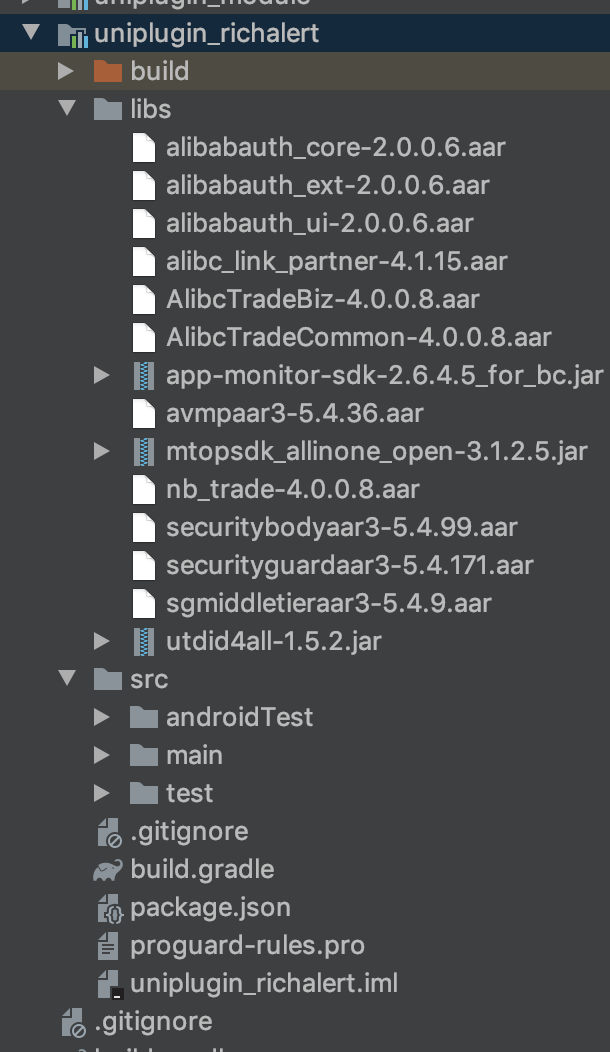Select securityguardaar3-5.4.171.aar file
610x1052 pixels.
(x=349, y=565)
